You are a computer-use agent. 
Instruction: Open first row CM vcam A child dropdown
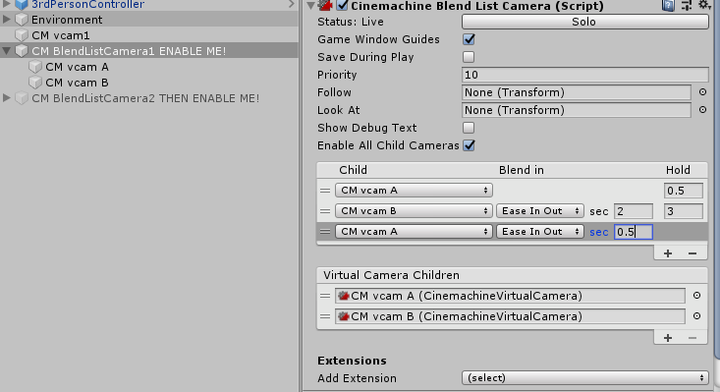(414, 190)
